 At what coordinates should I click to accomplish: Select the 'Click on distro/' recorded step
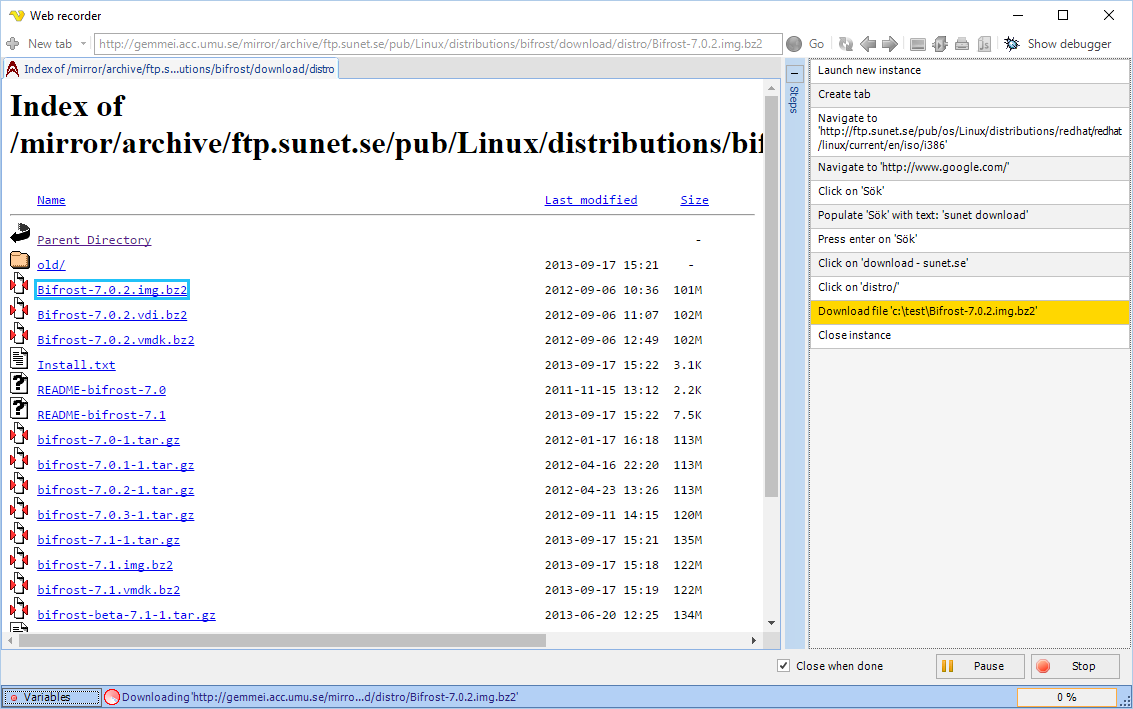[968, 287]
